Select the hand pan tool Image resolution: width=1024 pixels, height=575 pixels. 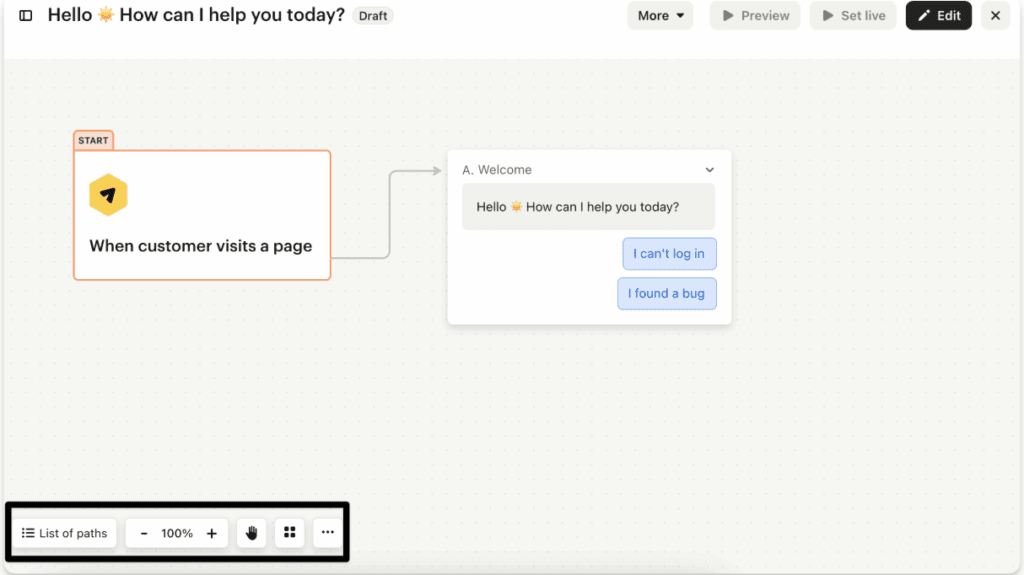(x=251, y=534)
